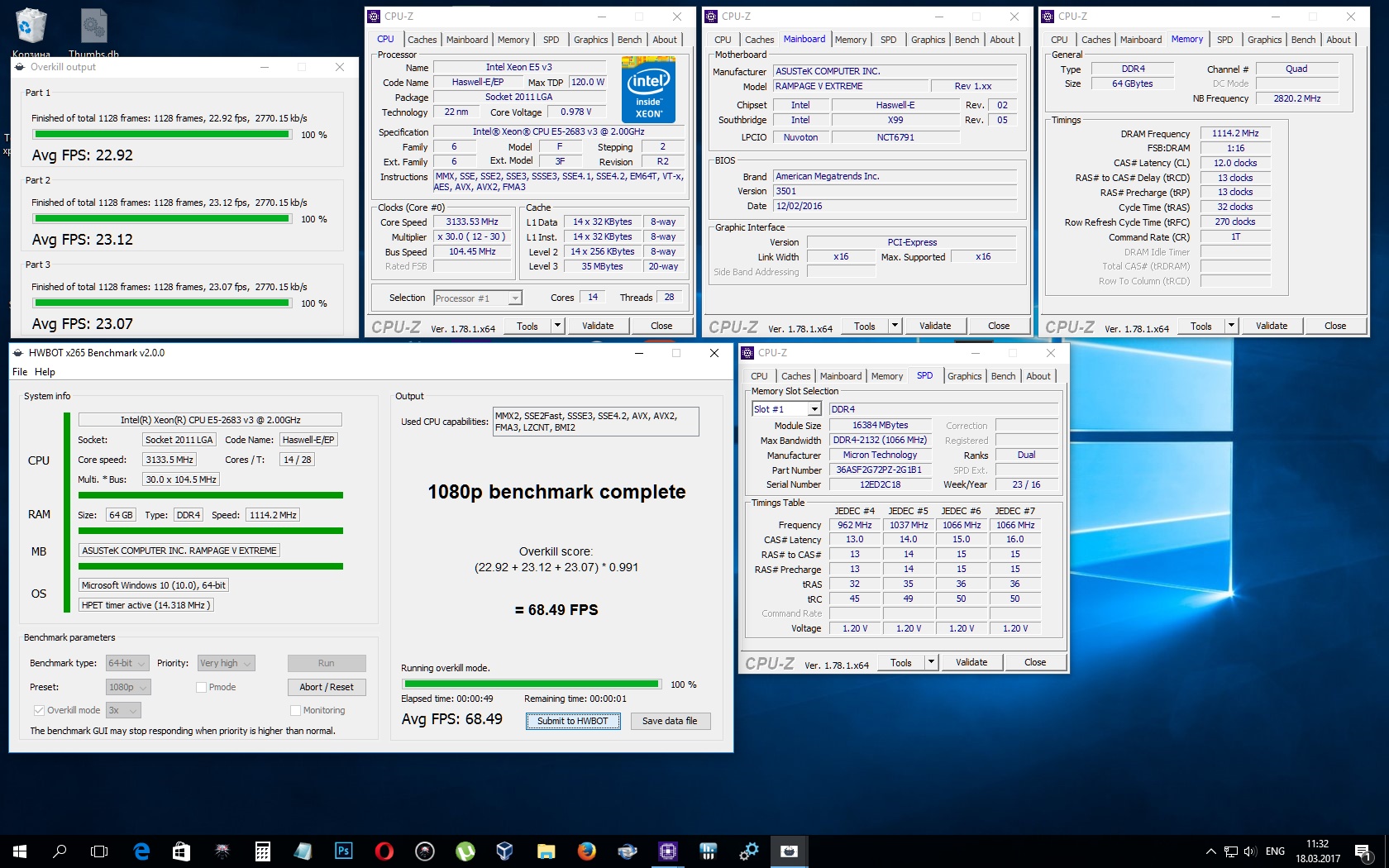Open Preset 1080p dropdown
This screenshot has width=1389, height=868.
128,687
